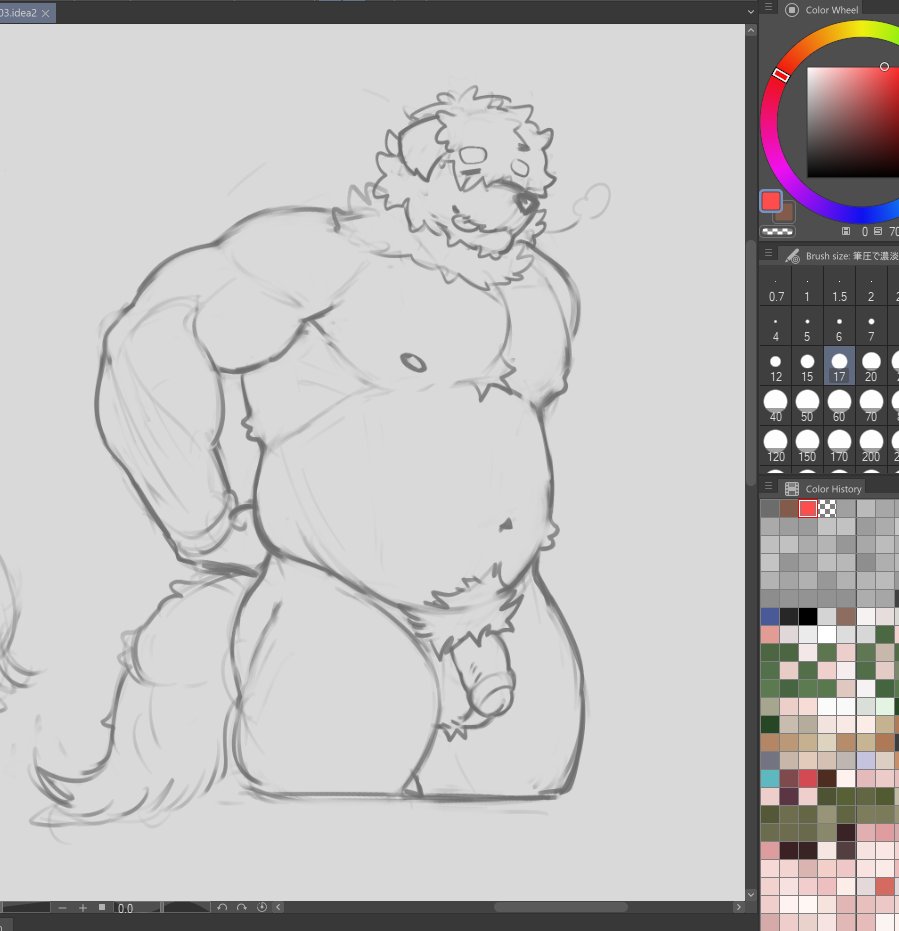The image size is (899, 931).
Task: Pick the transparent checker swatch in Color History
Action: 827,508
